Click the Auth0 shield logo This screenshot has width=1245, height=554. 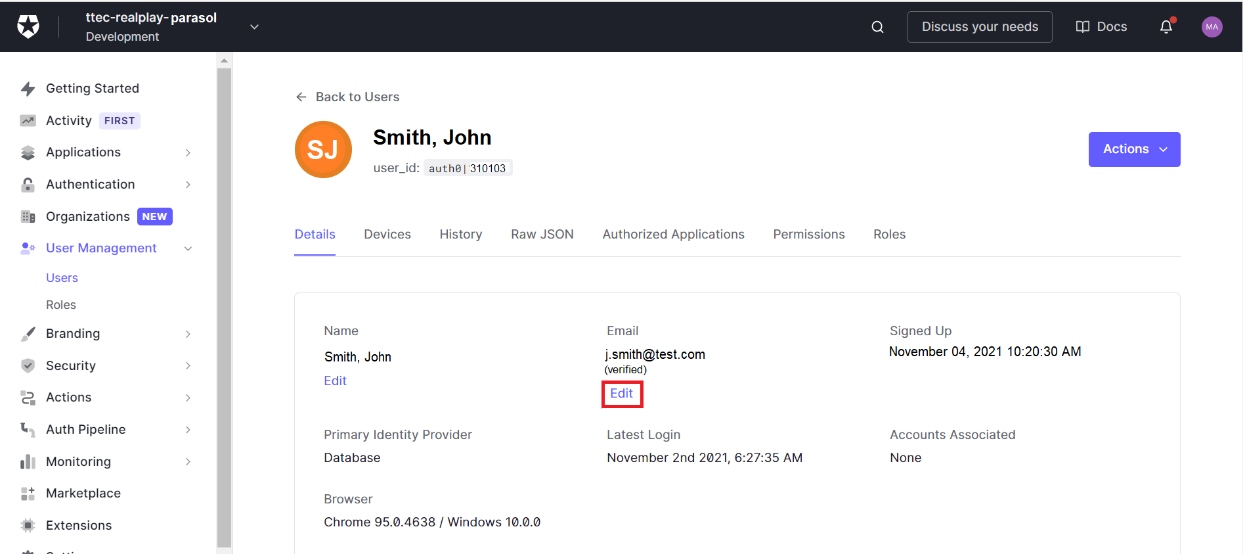coord(28,27)
